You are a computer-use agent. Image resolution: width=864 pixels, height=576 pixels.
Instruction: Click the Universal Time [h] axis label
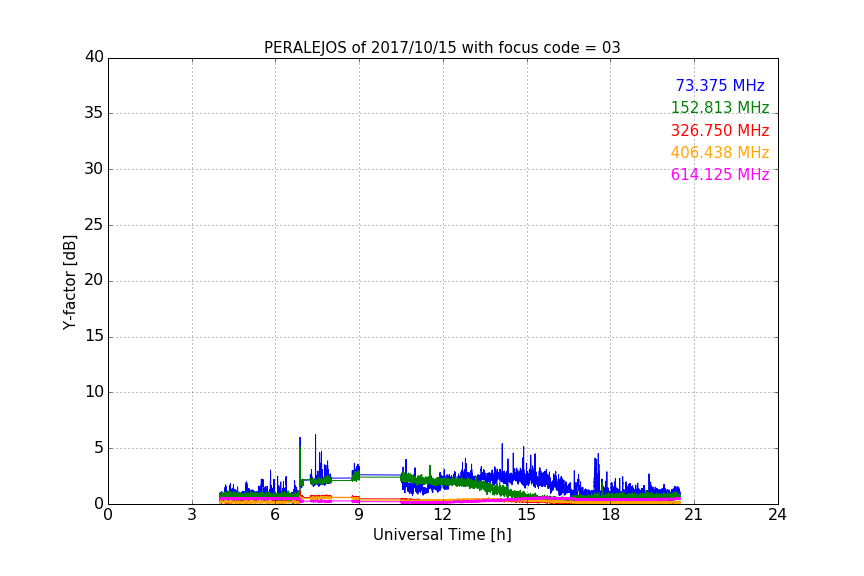click(442, 535)
